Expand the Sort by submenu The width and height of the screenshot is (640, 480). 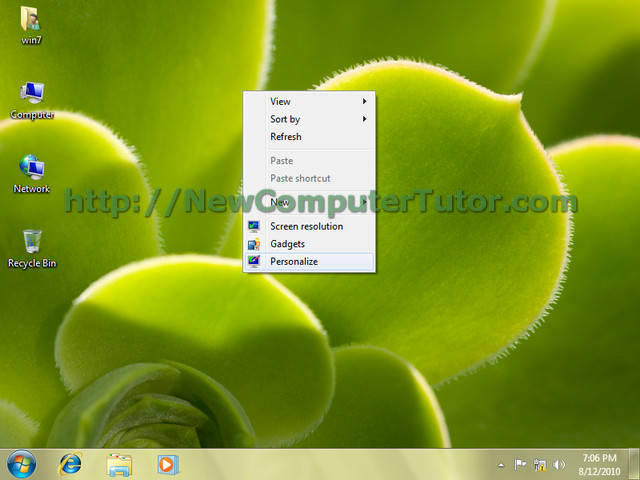(x=309, y=119)
